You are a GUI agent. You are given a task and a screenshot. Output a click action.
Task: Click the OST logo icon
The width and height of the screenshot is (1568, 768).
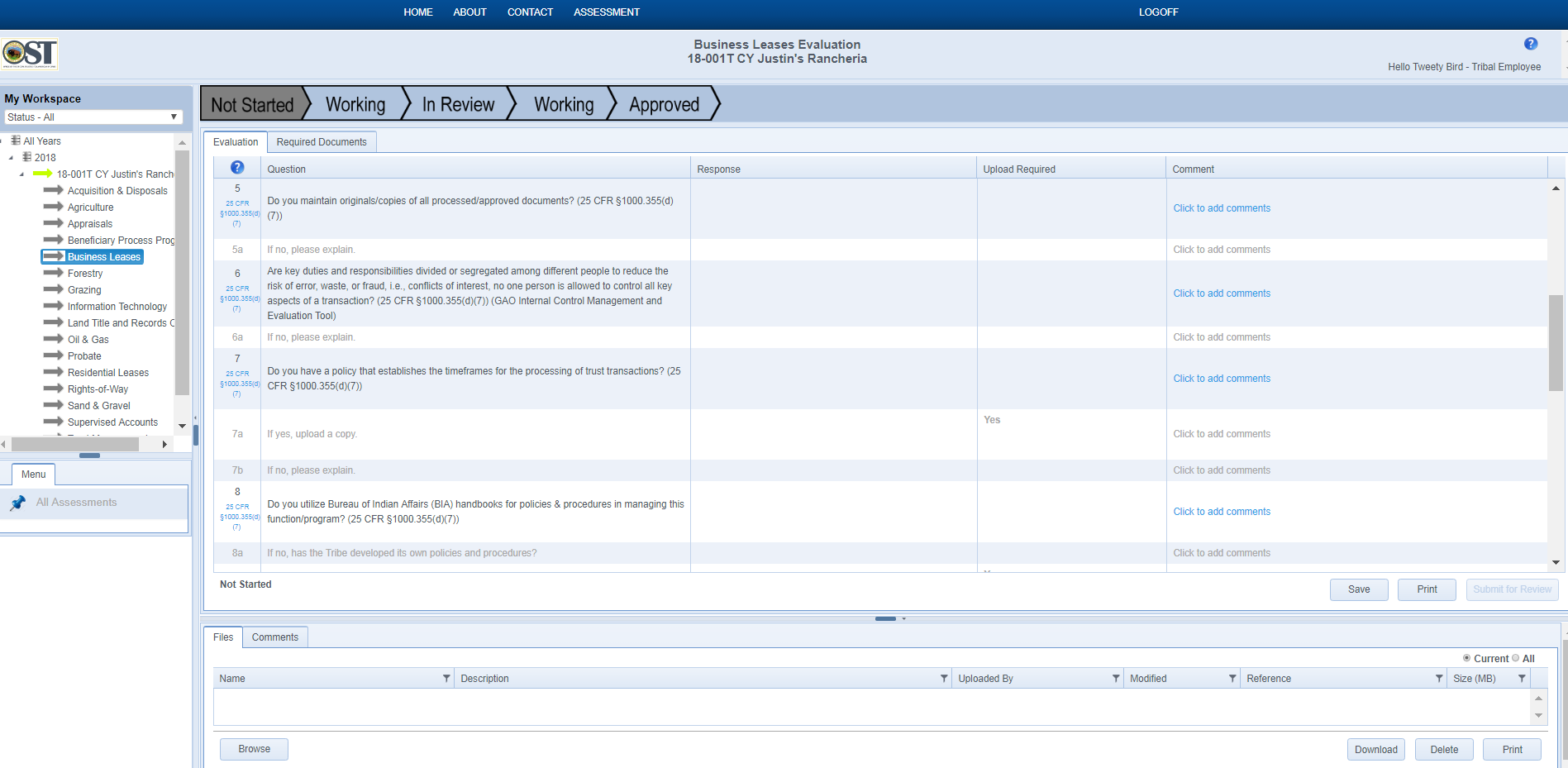click(30, 54)
